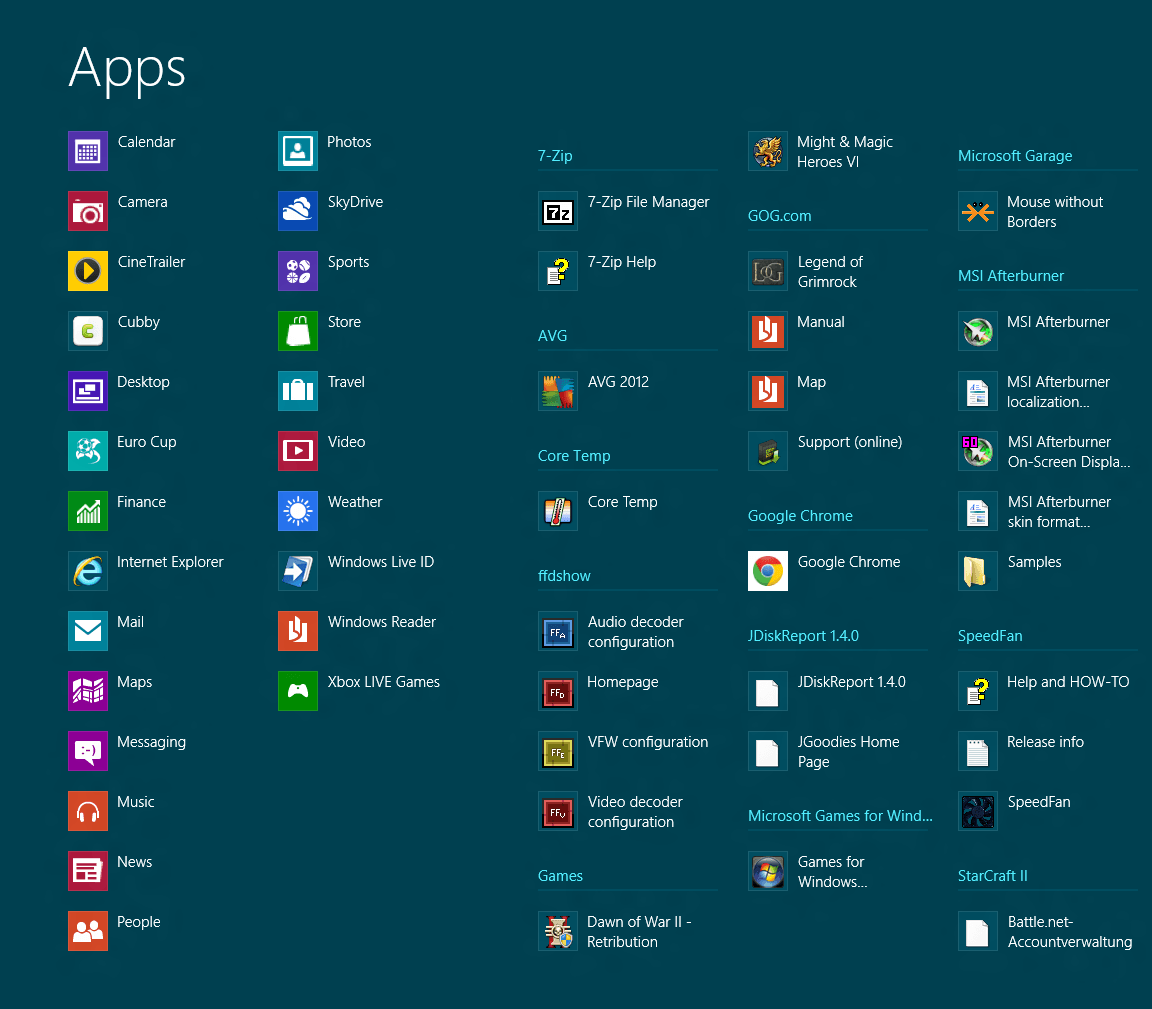Open the Finance app icon
The height and width of the screenshot is (1009, 1152).
pyautogui.click(x=88, y=511)
